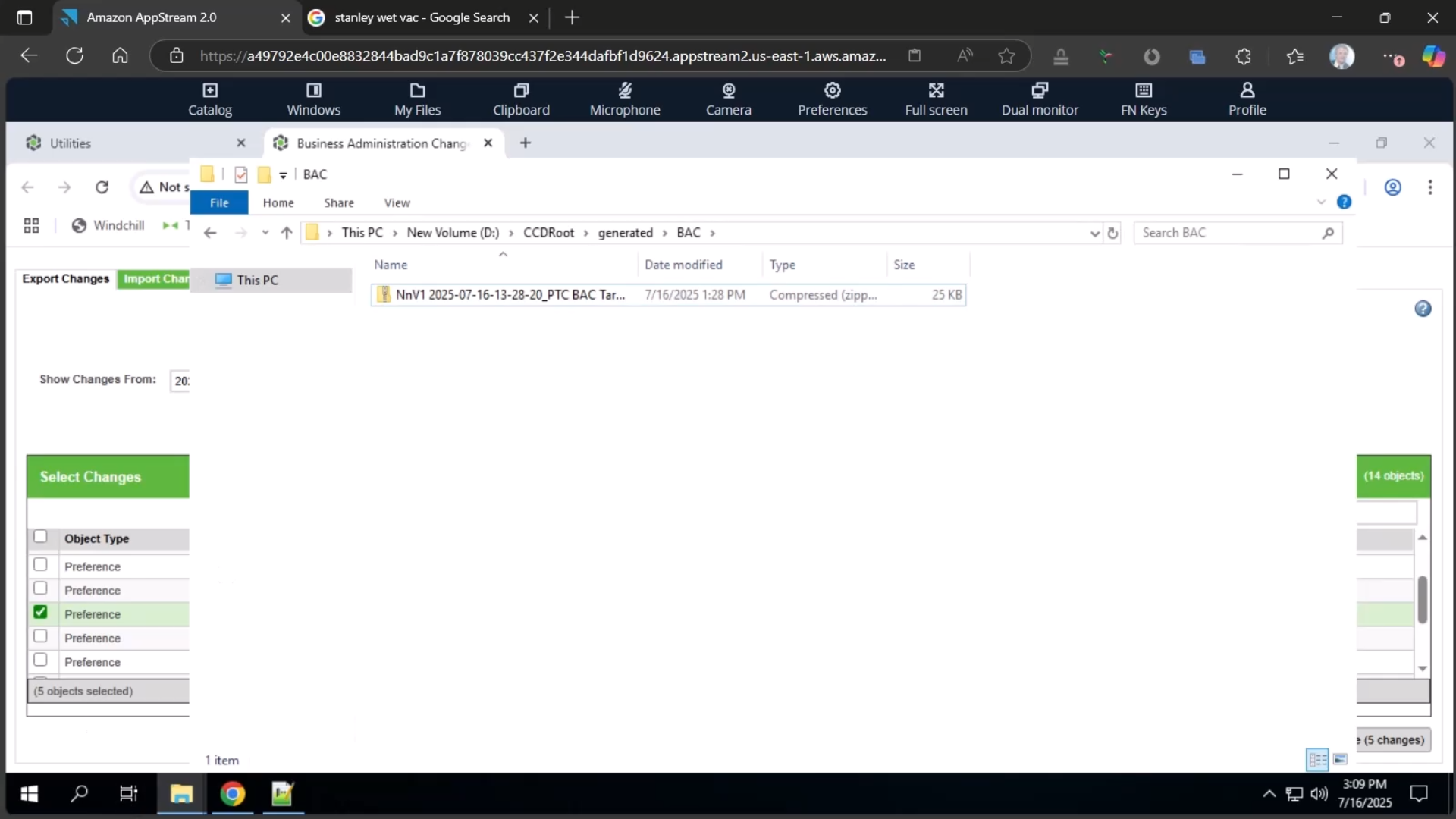Open the recent locations dropdown arrow
The image size is (1456, 819).
pos(265,232)
